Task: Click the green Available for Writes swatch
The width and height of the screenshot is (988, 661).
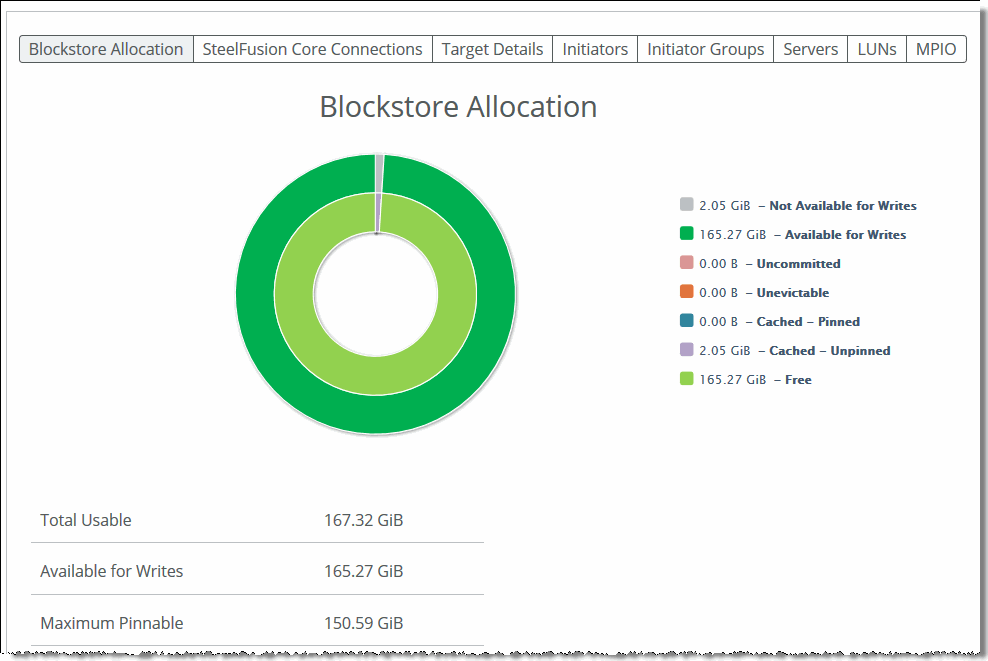Action: pos(686,234)
